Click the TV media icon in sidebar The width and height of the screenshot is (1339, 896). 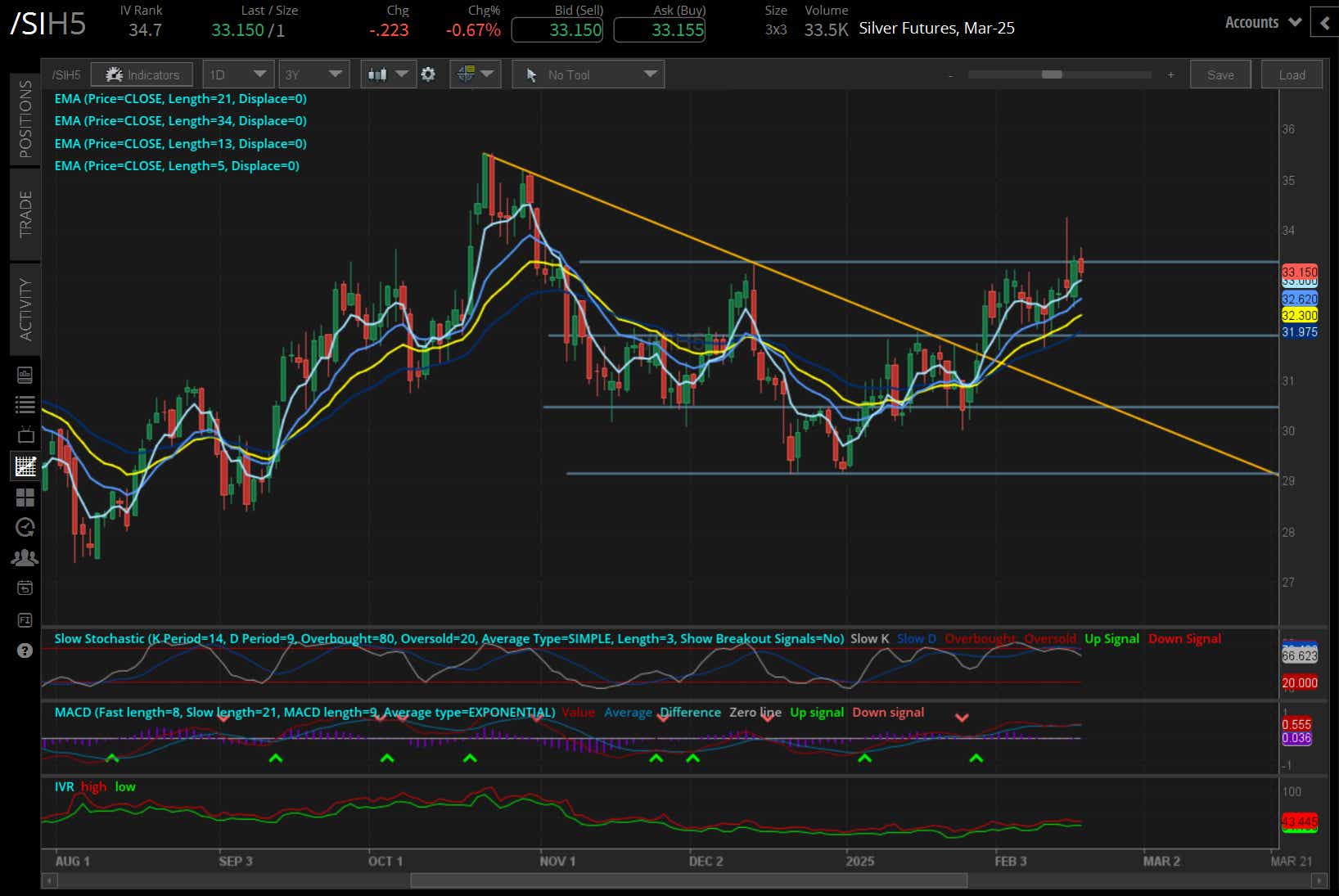click(25, 434)
